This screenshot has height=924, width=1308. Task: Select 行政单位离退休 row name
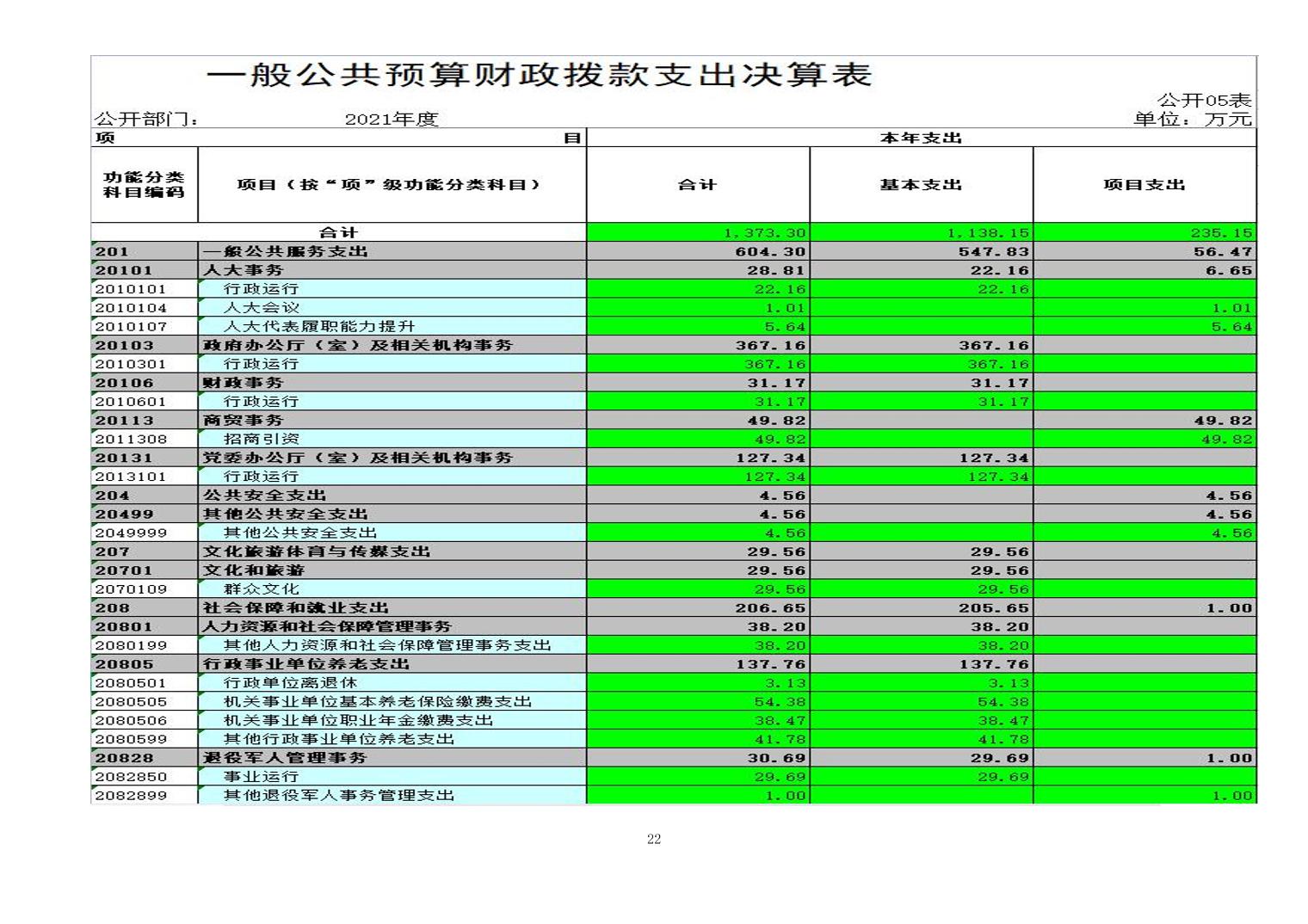290,683
